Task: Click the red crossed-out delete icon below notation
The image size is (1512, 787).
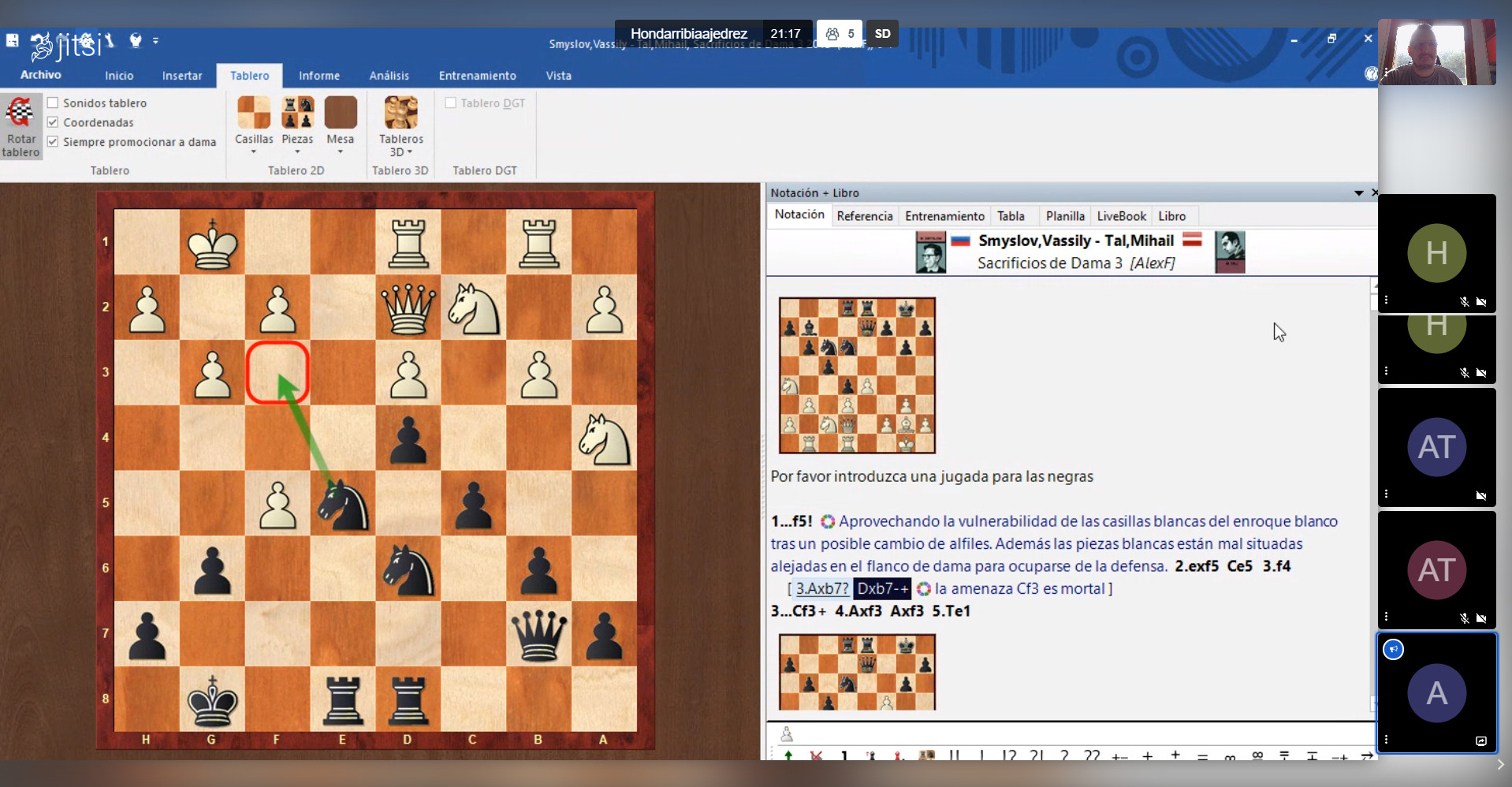Action: (x=816, y=756)
